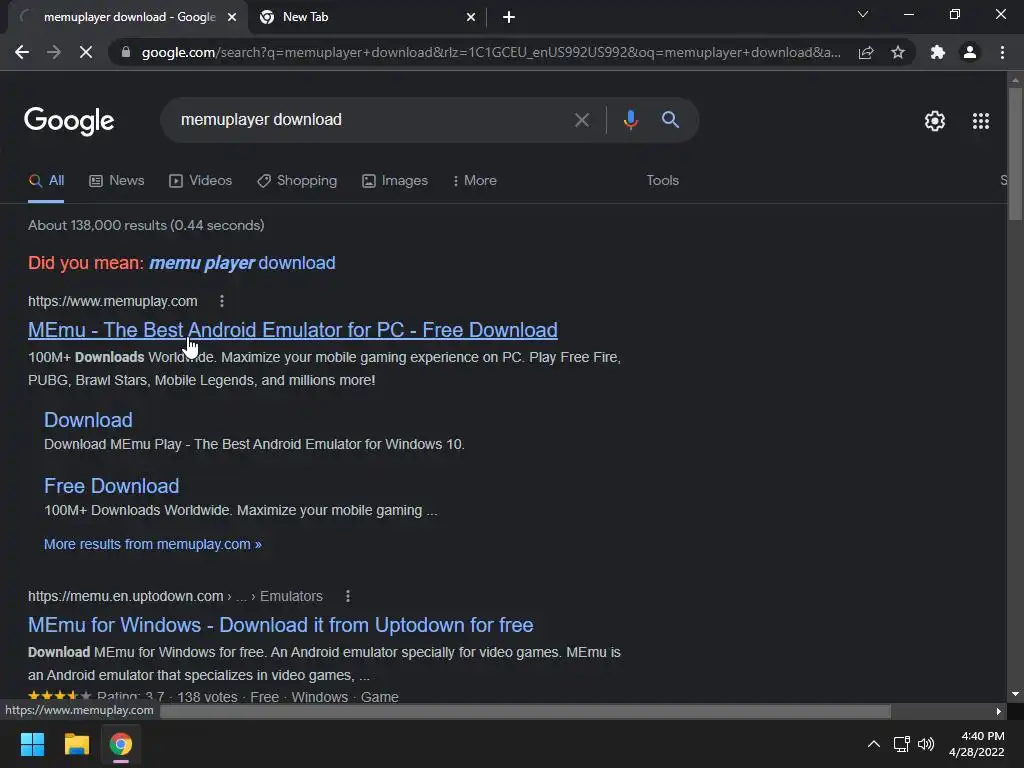Go to Google home via logo
This screenshot has width=1024, height=768.
tap(69, 121)
